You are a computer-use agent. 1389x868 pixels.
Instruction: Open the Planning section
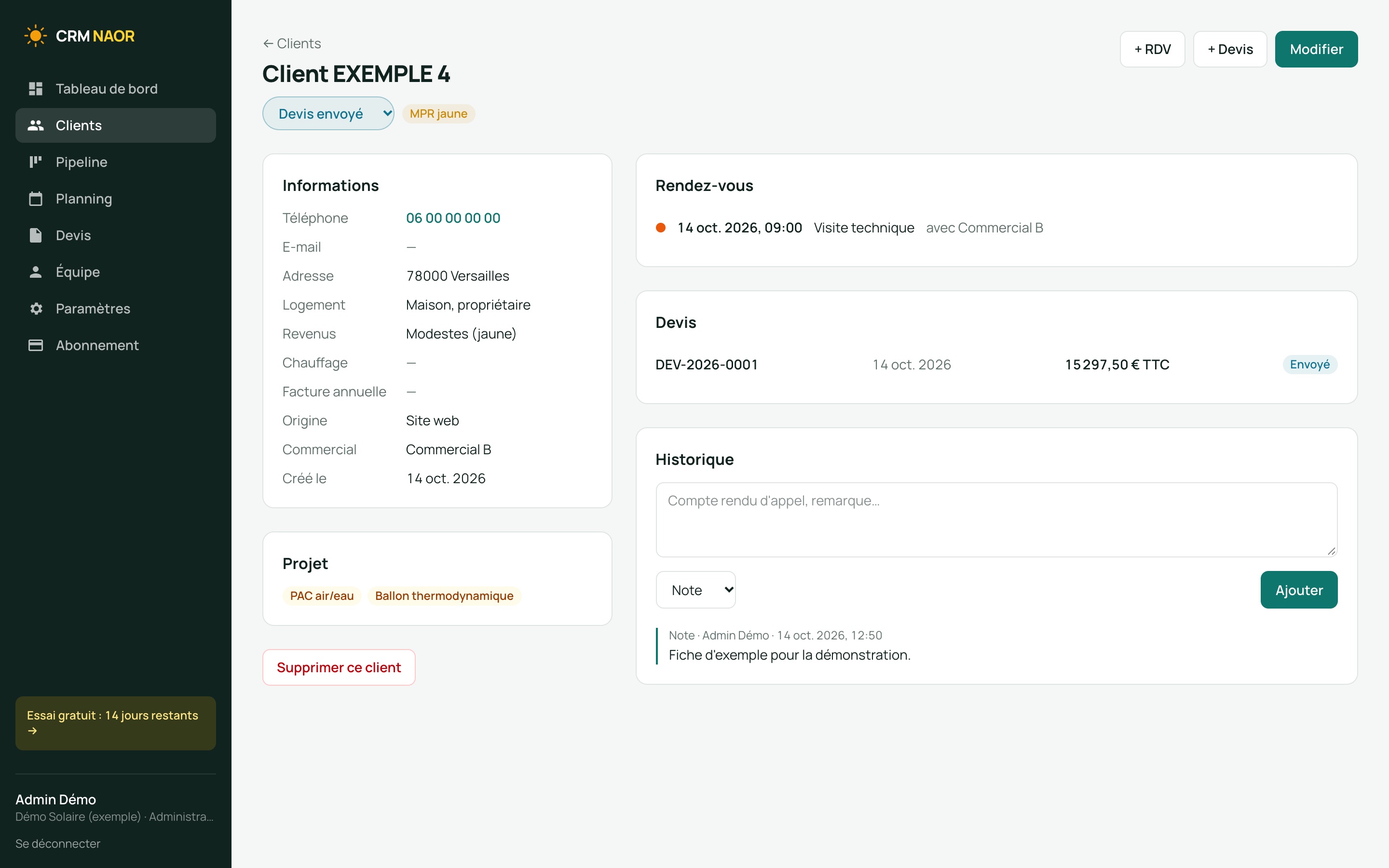[115, 199]
